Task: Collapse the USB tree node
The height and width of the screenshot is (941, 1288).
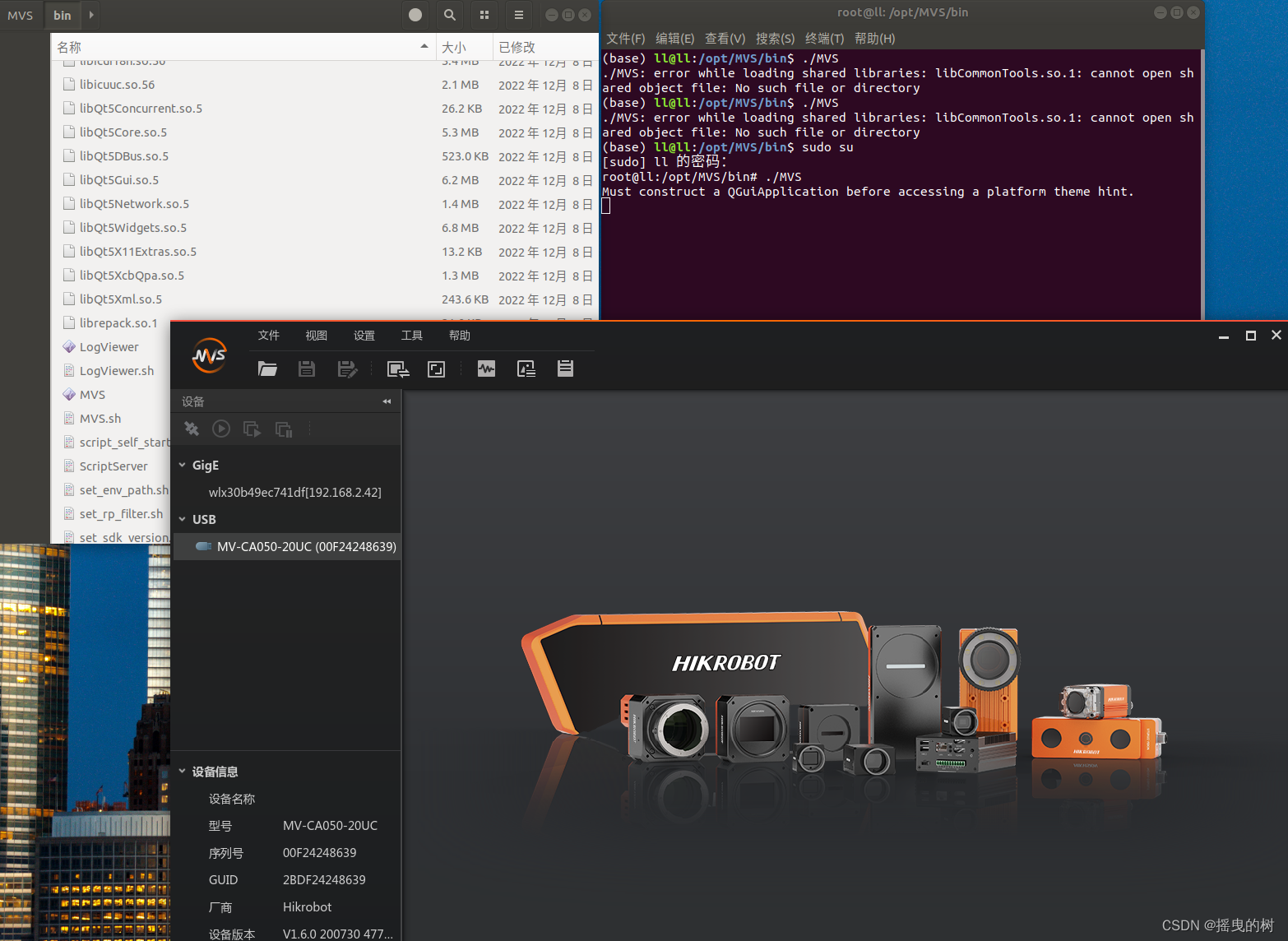Action: [x=183, y=519]
